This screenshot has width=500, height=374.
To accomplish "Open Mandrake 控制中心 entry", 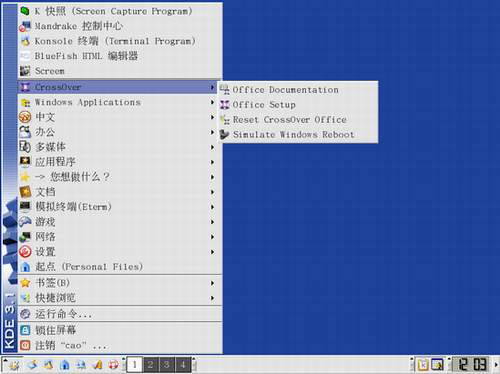I will (120, 26).
